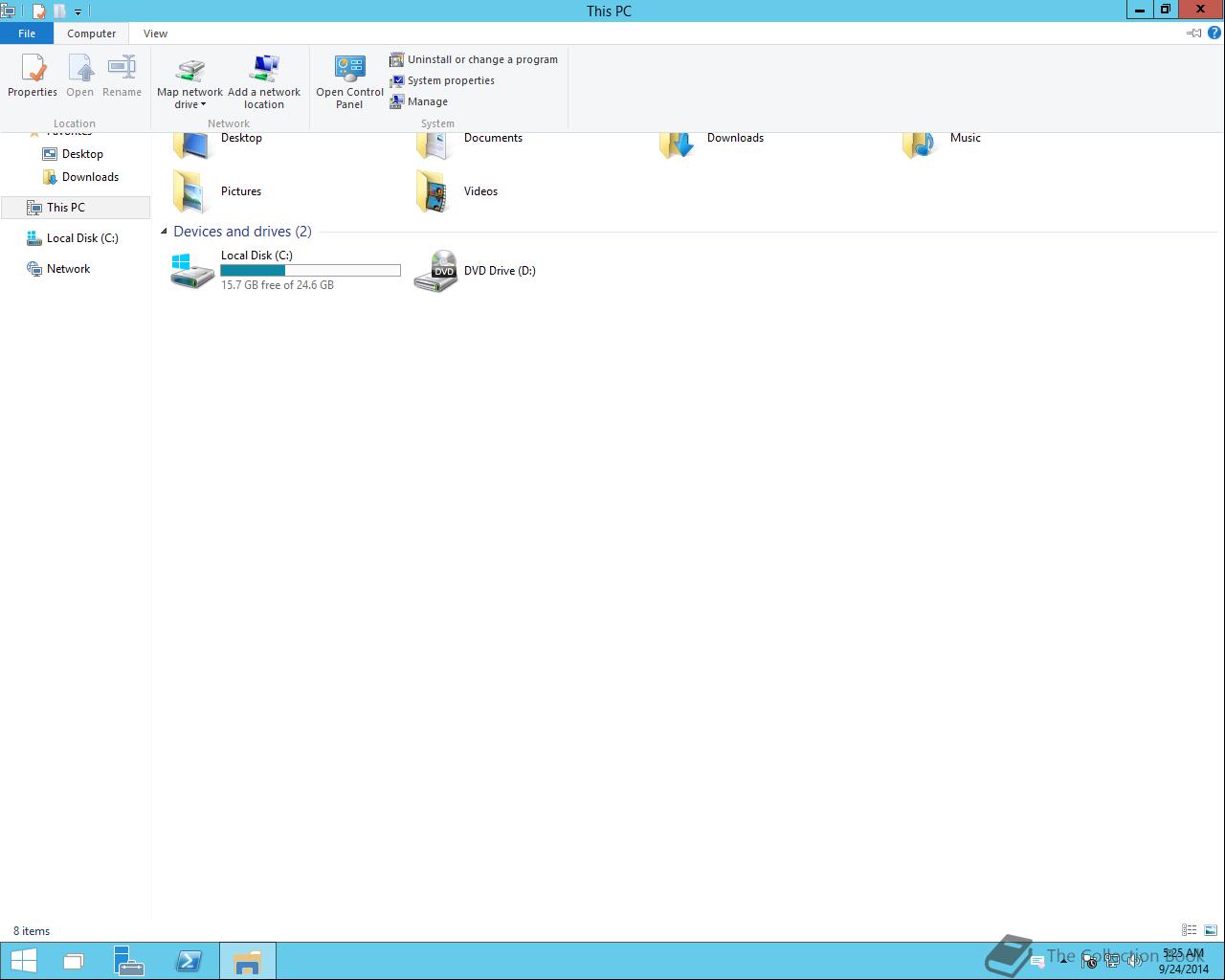1225x980 pixels.
Task: Minimize the ribbon with the pin/collapse icon
Action: pos(1193,33)
